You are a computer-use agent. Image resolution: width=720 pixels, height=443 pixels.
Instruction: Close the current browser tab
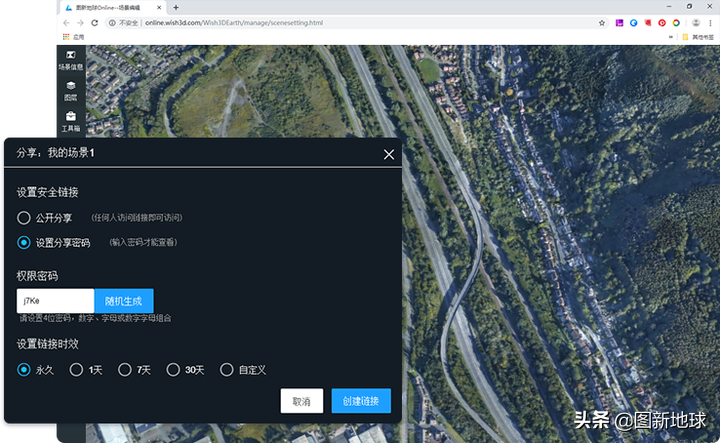(x=159, y=8)
